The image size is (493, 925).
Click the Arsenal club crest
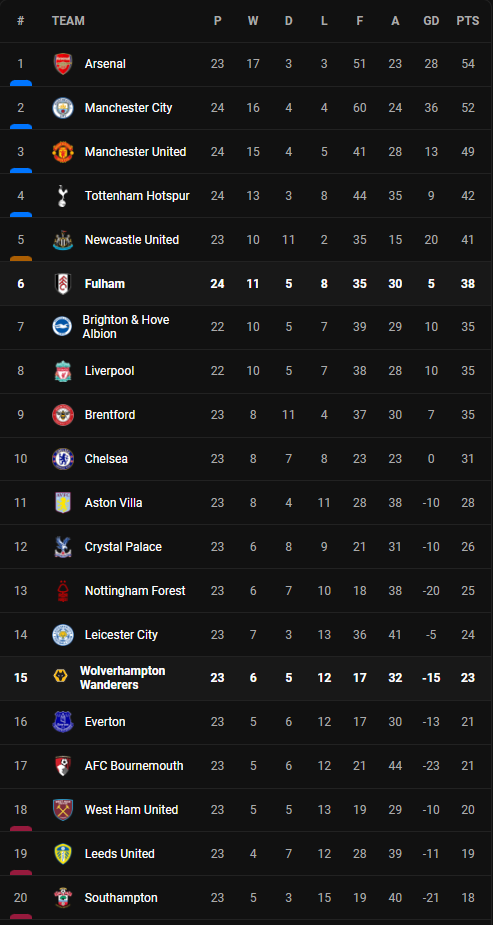63,64
